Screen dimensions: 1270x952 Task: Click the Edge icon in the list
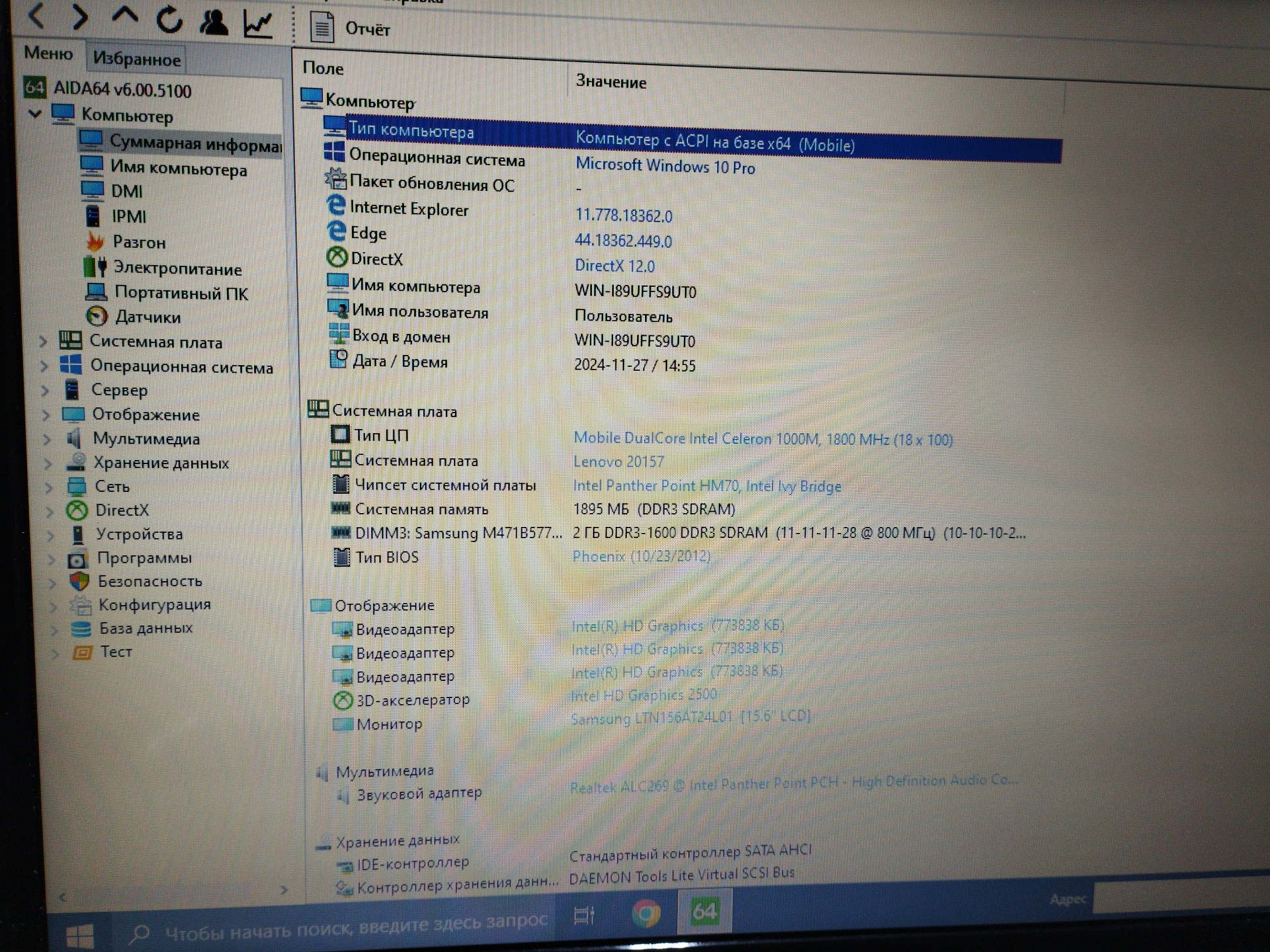[337, 231]
